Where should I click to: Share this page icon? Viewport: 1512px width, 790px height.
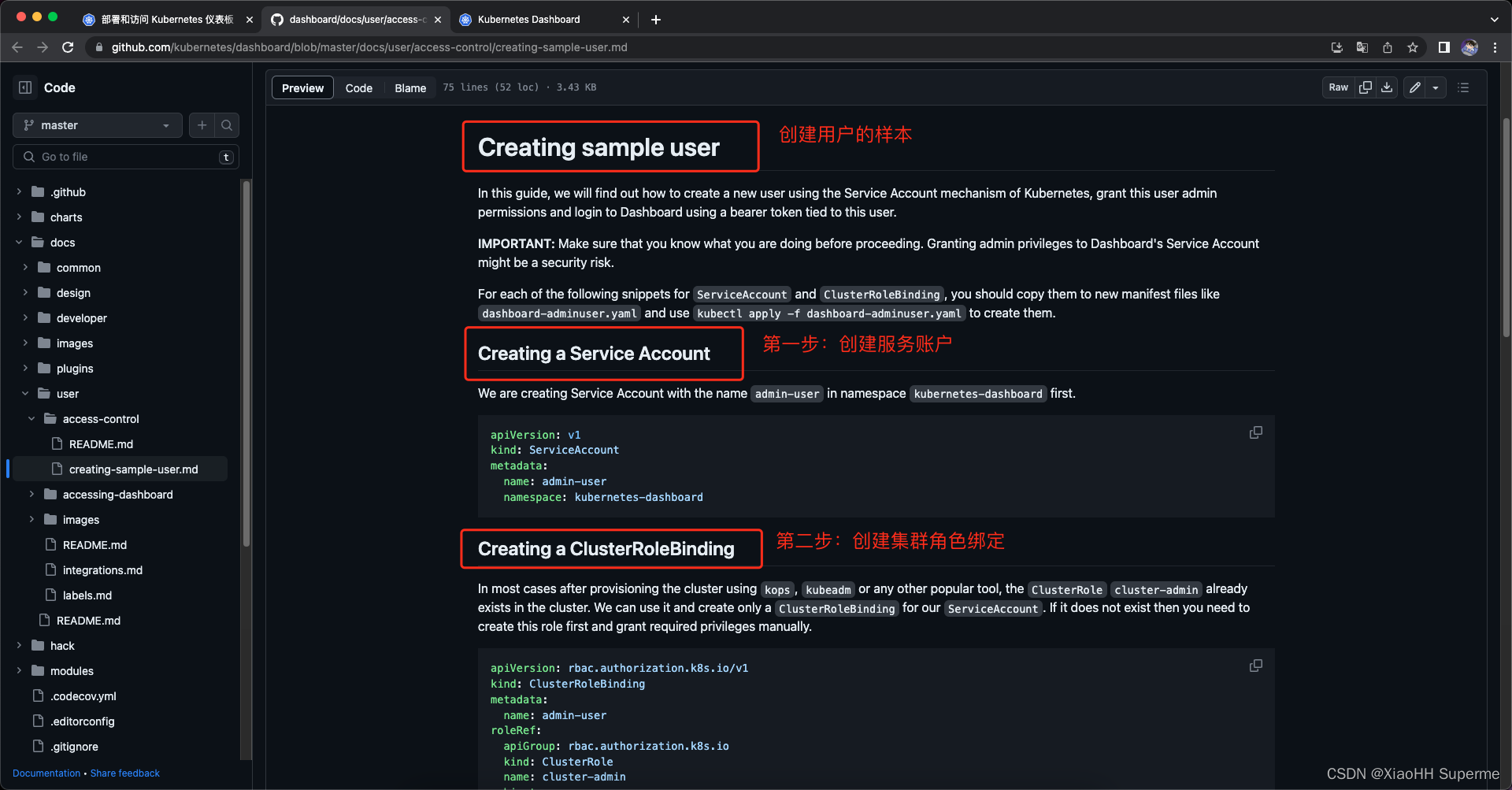pos(1388,47)
